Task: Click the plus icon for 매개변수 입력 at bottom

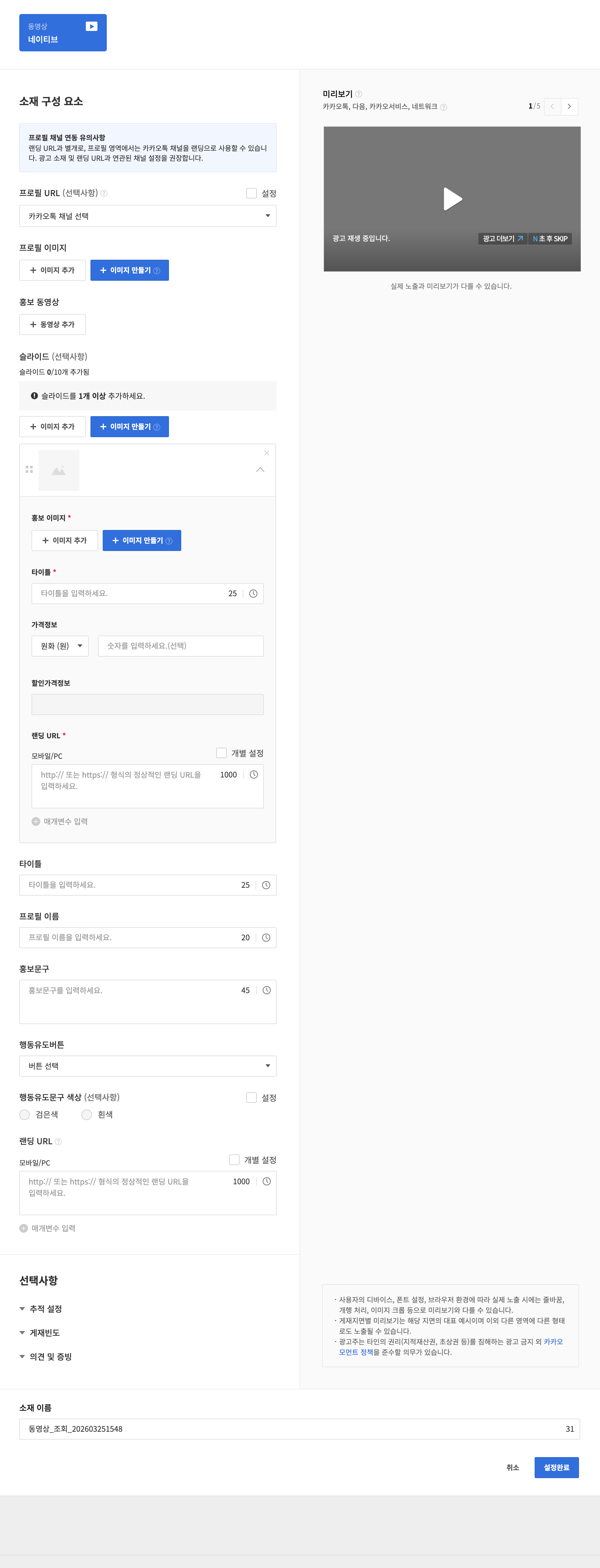Action: click(24, 1228)
